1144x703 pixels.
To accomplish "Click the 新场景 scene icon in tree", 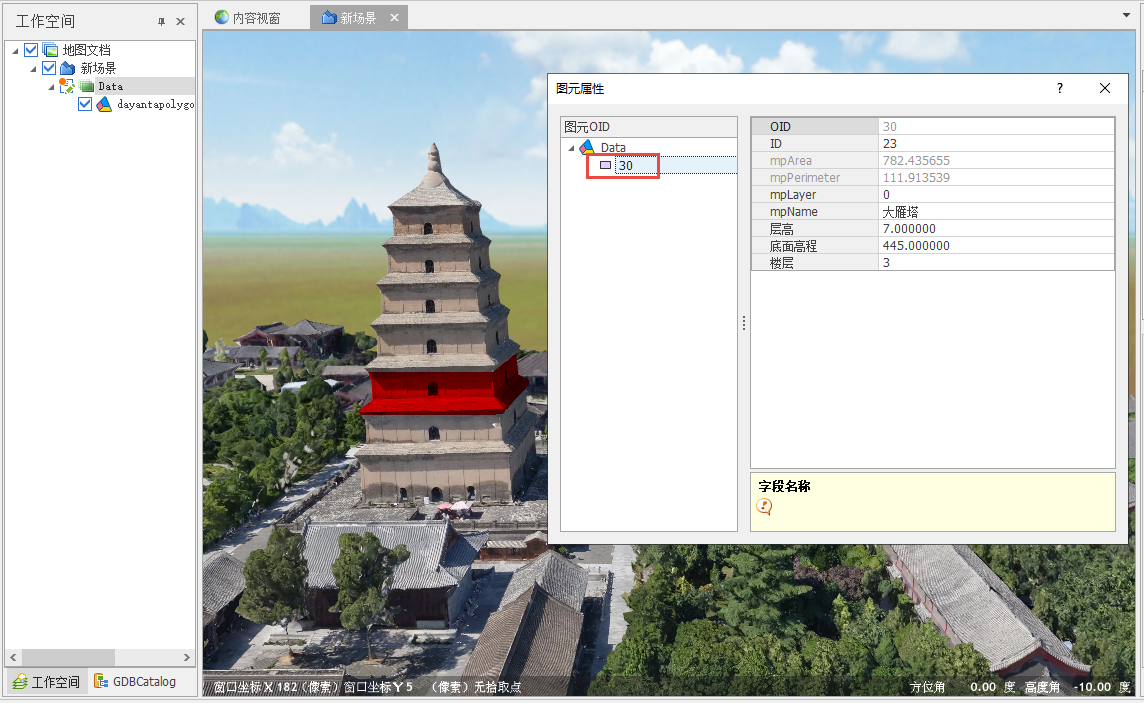I will (x=68, y=68).
